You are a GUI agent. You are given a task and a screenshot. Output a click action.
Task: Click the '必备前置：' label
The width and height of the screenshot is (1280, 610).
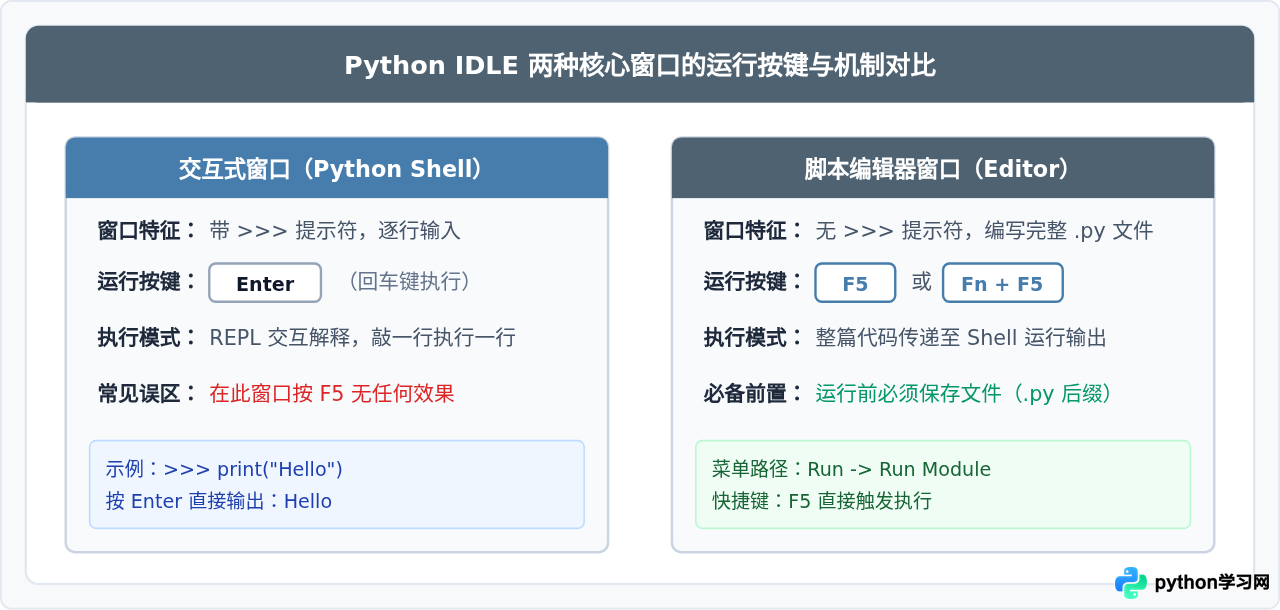(754, 394)
